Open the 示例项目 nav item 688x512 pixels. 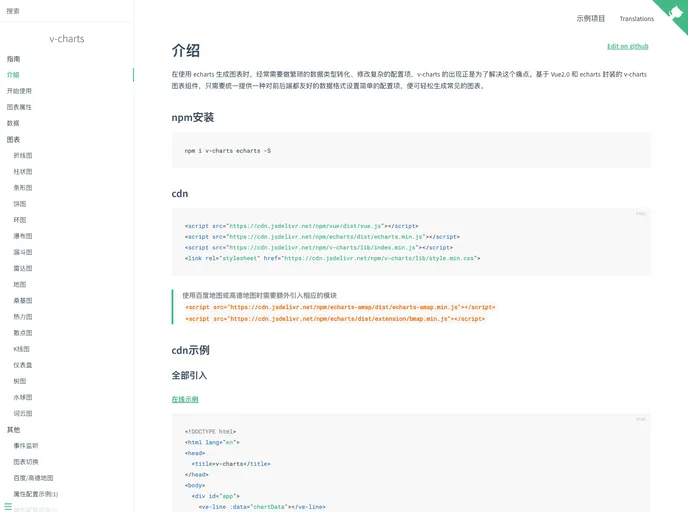tap(591, 19)
